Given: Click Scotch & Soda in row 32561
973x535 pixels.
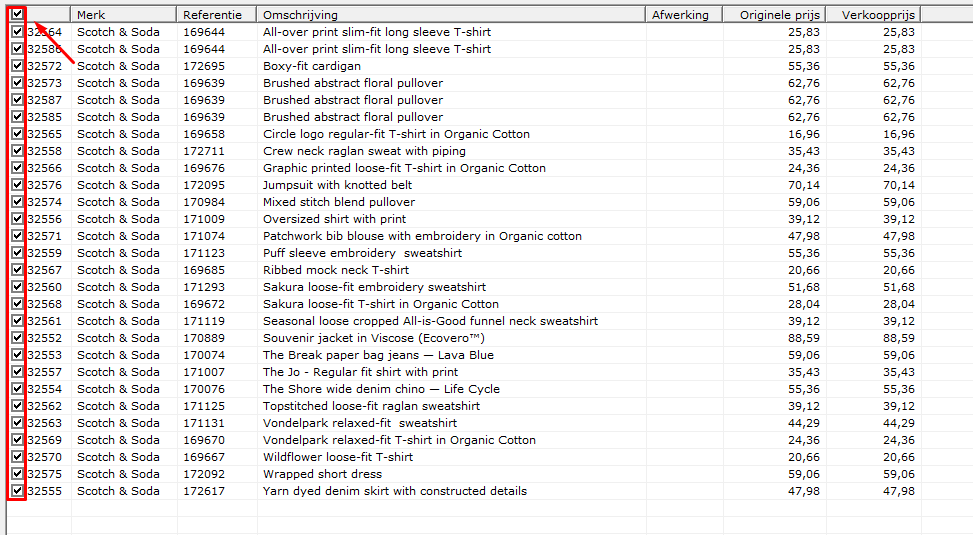Looking at the screenshot, I should coord(118,321).
